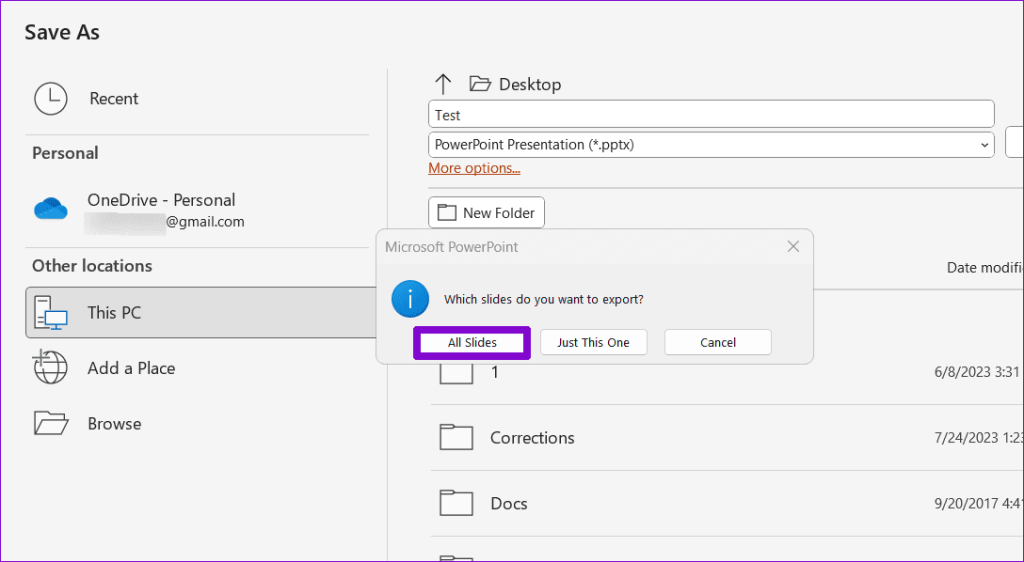The width and height of the screenshot is (1024, 562).
Task: Select This PC location
Action: [x=201, y=313]
